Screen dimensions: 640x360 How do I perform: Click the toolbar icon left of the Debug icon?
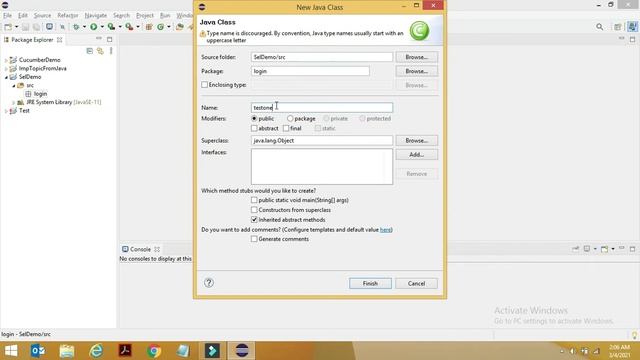click(62, 27)
